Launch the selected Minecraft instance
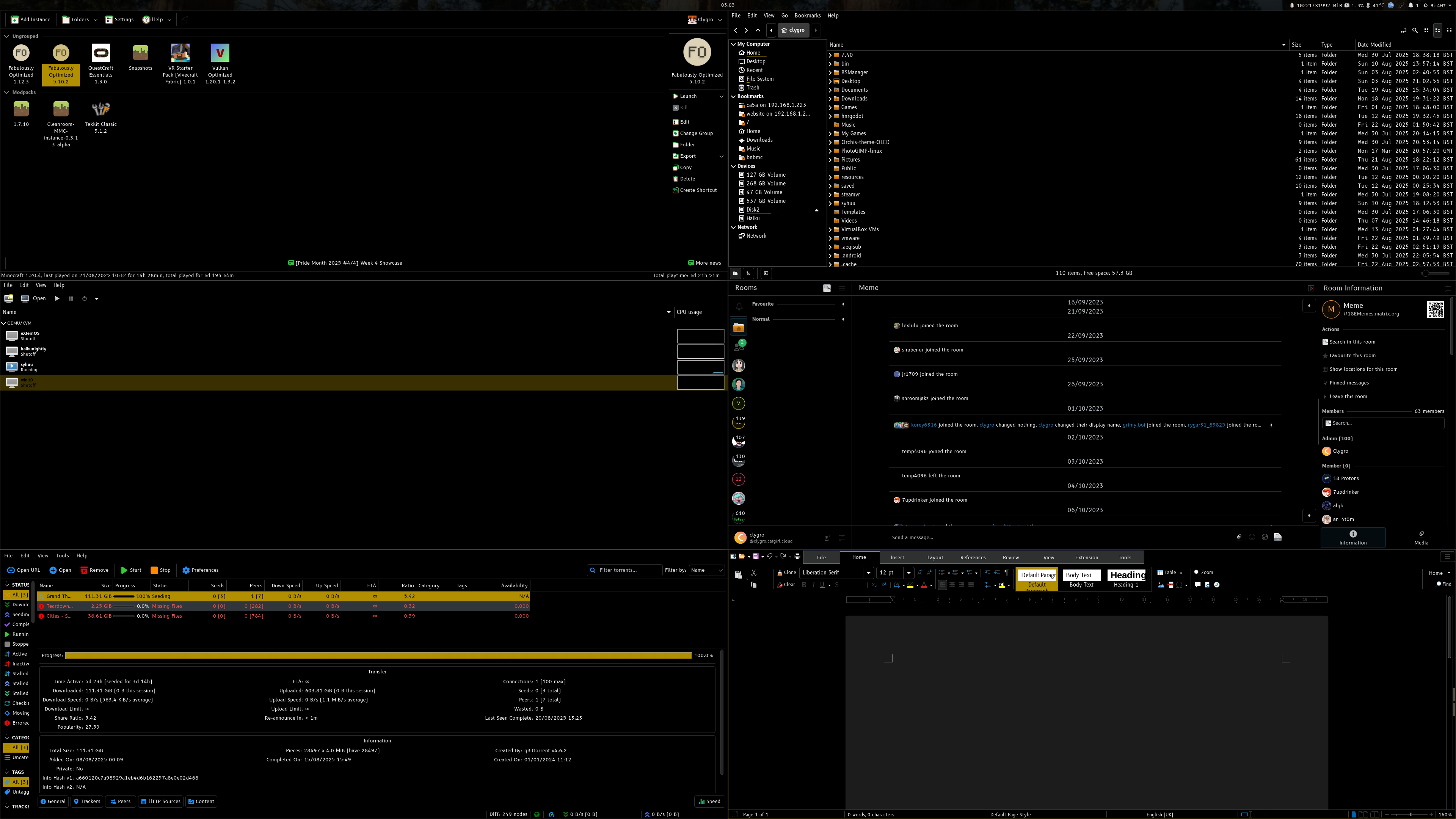1456x819 pixels. [x=688, y=96]
